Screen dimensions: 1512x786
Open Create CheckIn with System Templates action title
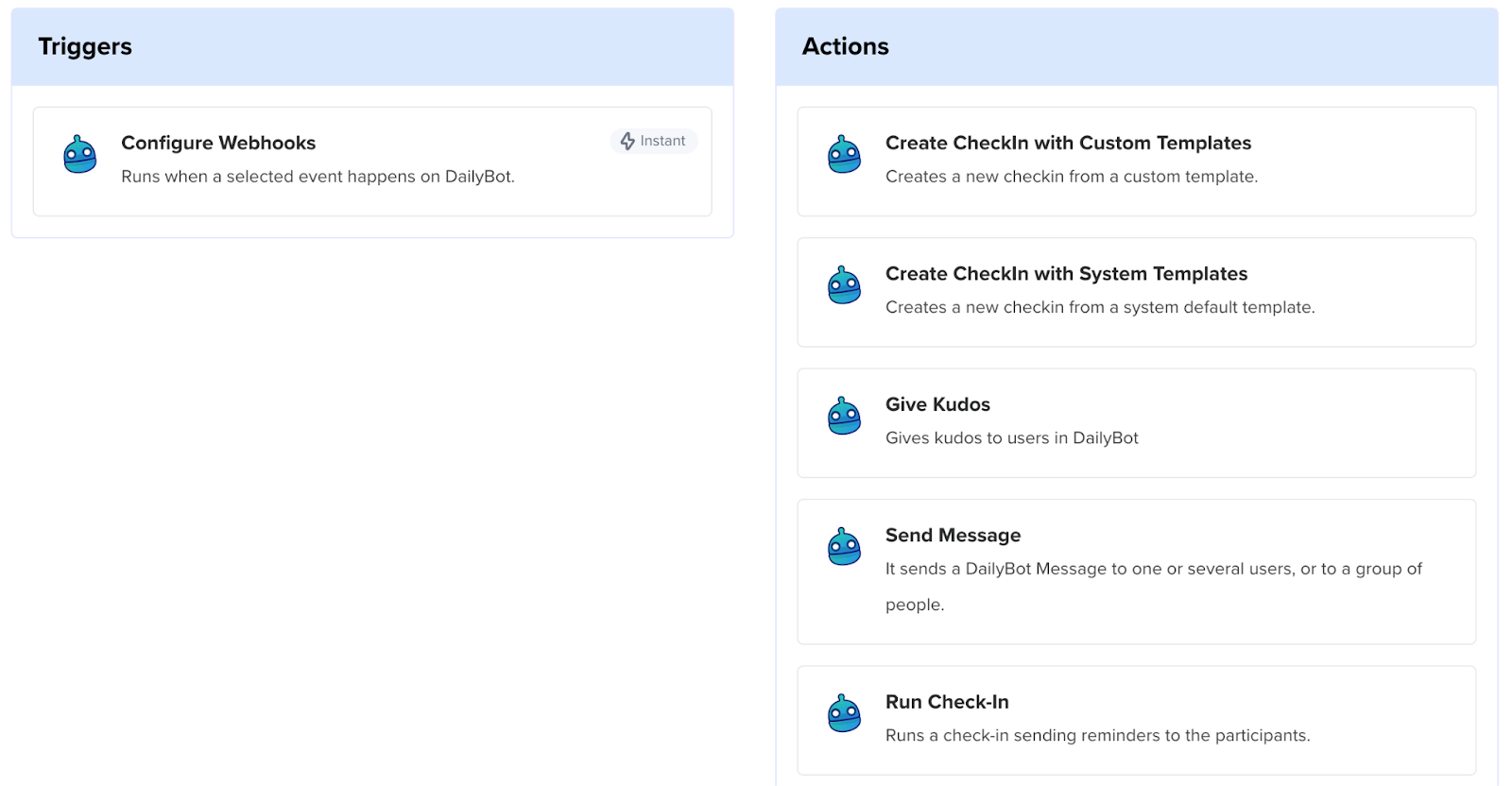pos(1066,273)
